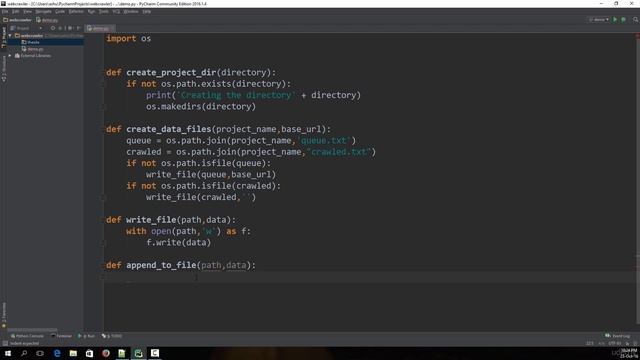Image resolution: width=640 pixels, height=360 pixels.
Task: Select External Libraries tree item
Action: click(x=33, y=56)
